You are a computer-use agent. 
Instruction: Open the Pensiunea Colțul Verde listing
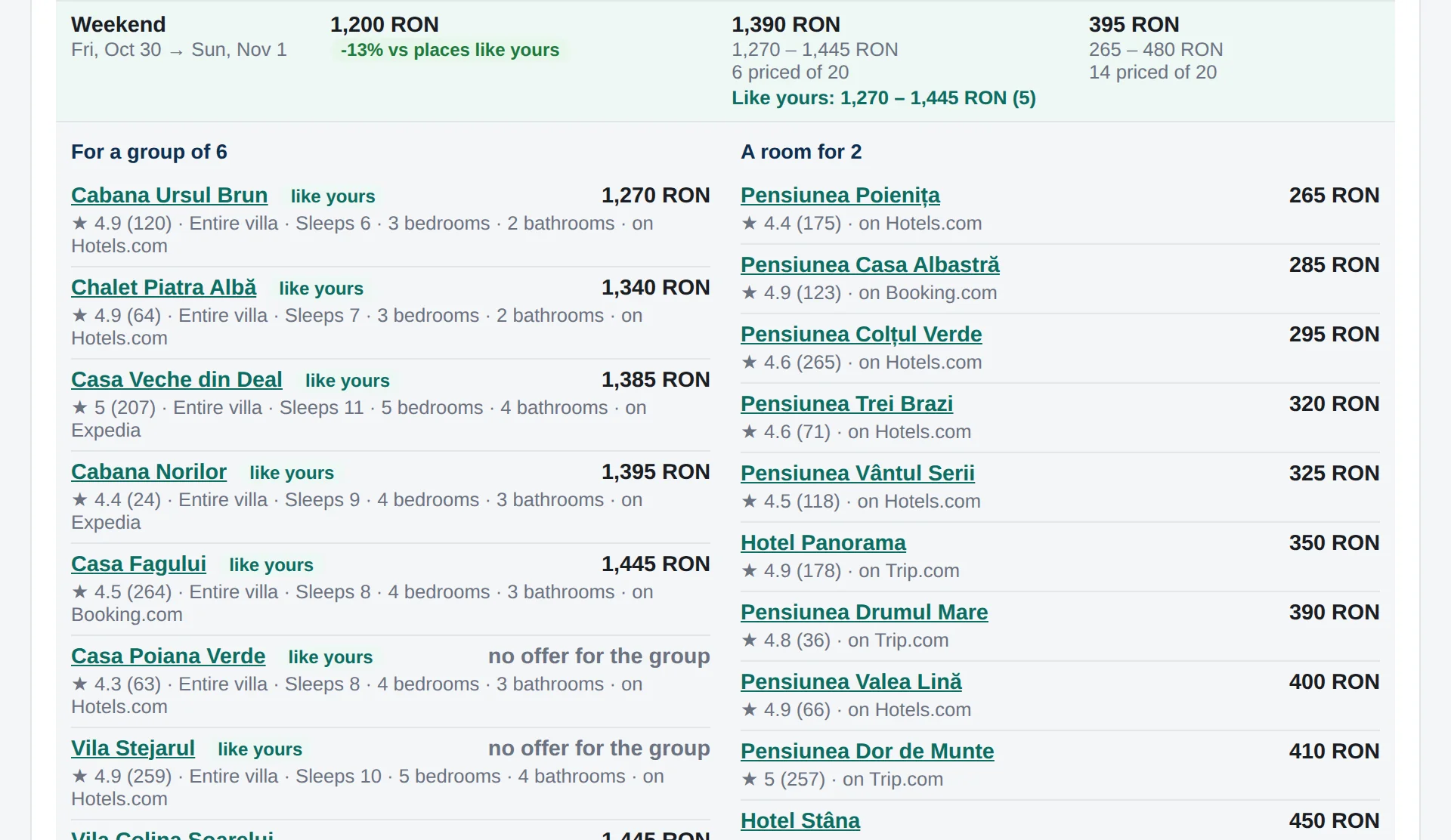pyautogui.click(x=862, y=334)
